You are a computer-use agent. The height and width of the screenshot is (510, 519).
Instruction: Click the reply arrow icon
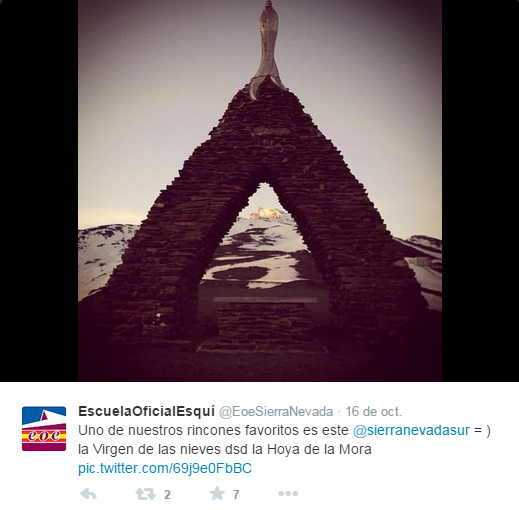pos(88,494)
